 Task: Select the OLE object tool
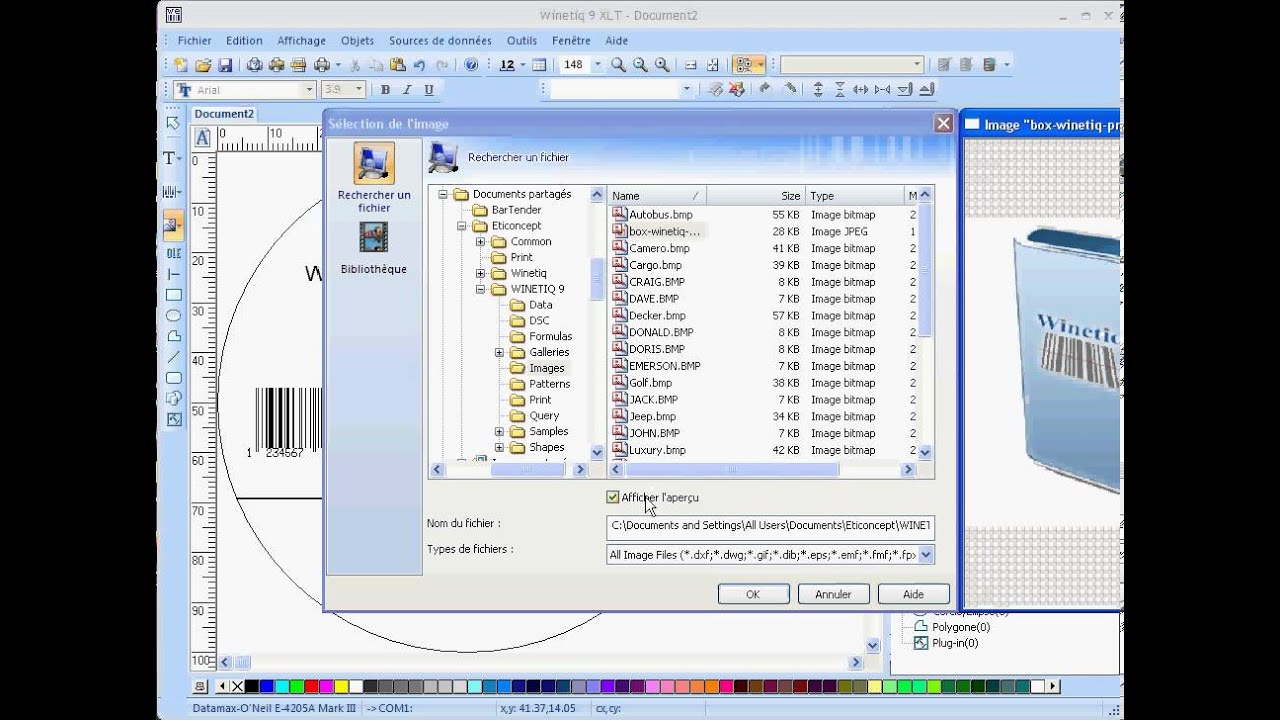pyautogui.click(x=174, y=254)
